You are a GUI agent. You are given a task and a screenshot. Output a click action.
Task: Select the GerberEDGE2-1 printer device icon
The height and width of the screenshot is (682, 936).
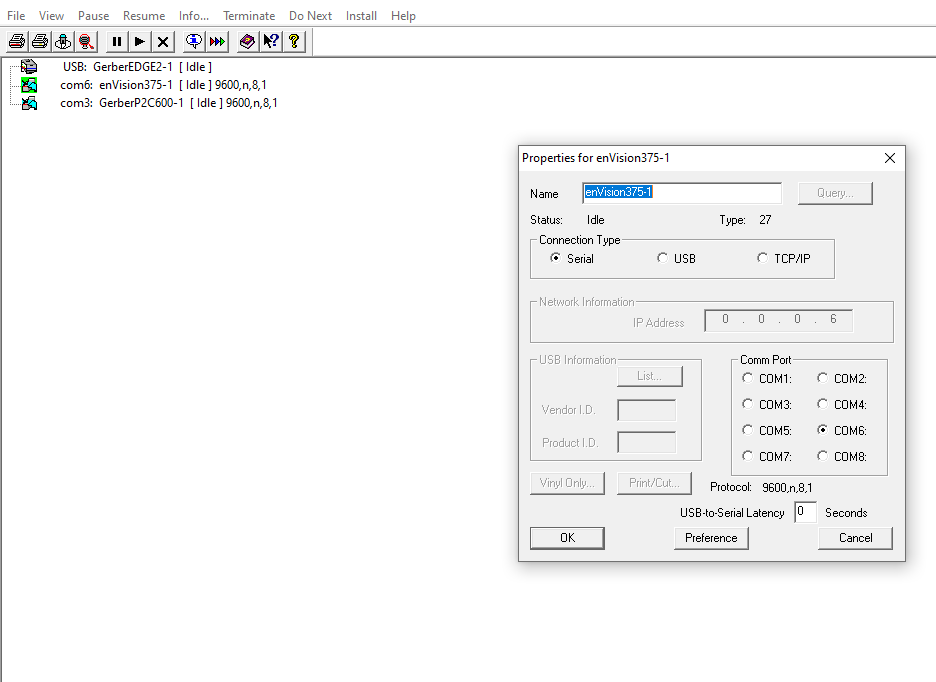[x=29, y=66]
